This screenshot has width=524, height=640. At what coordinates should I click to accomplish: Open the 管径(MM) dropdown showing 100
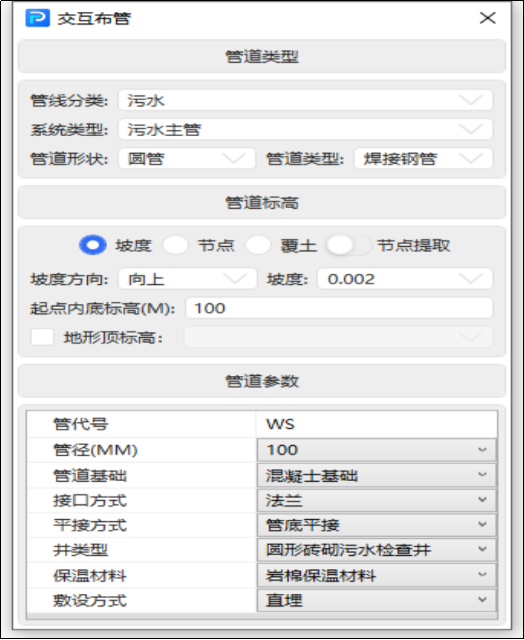377,450
